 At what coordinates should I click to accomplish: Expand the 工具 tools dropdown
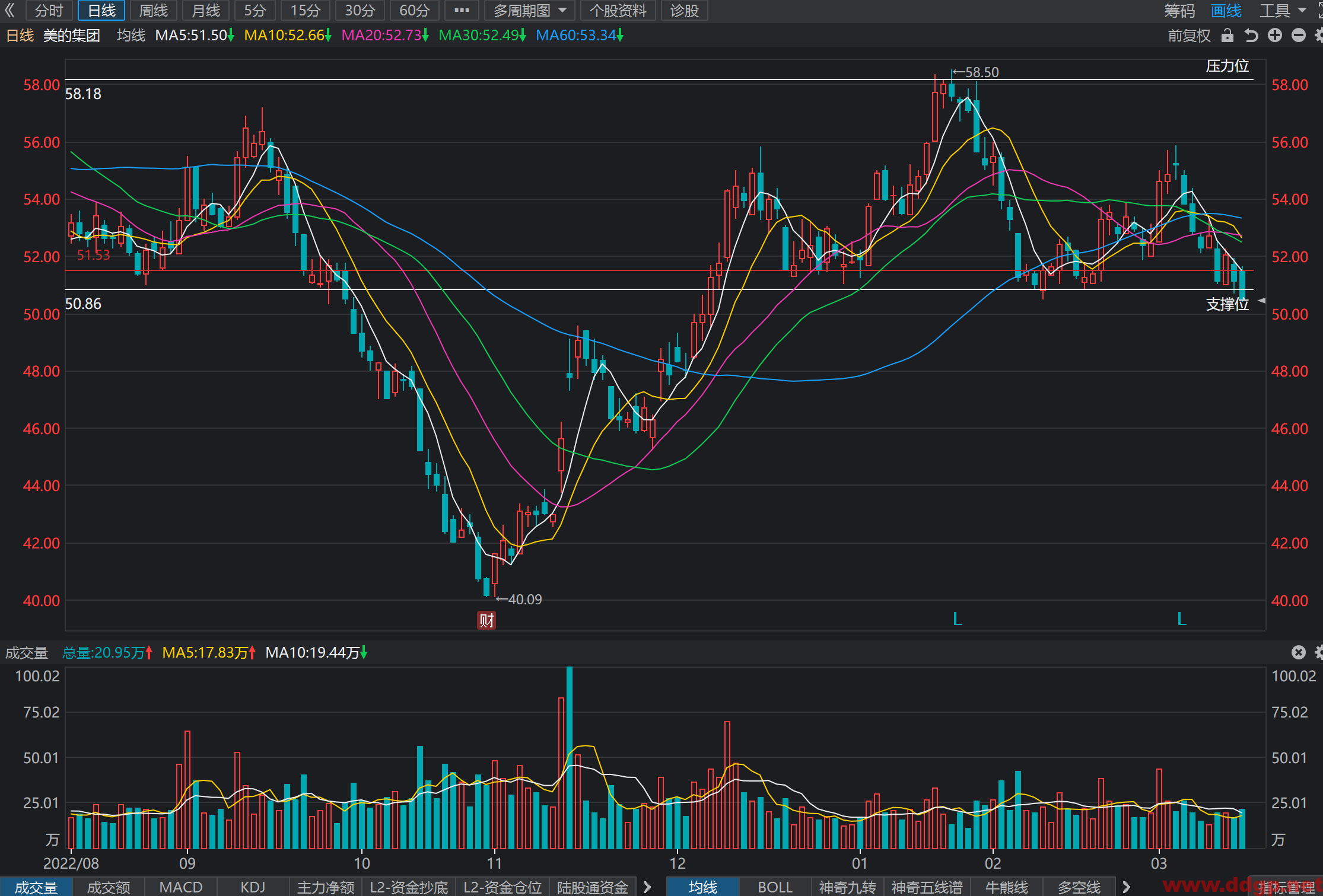tap(1283, 10)
